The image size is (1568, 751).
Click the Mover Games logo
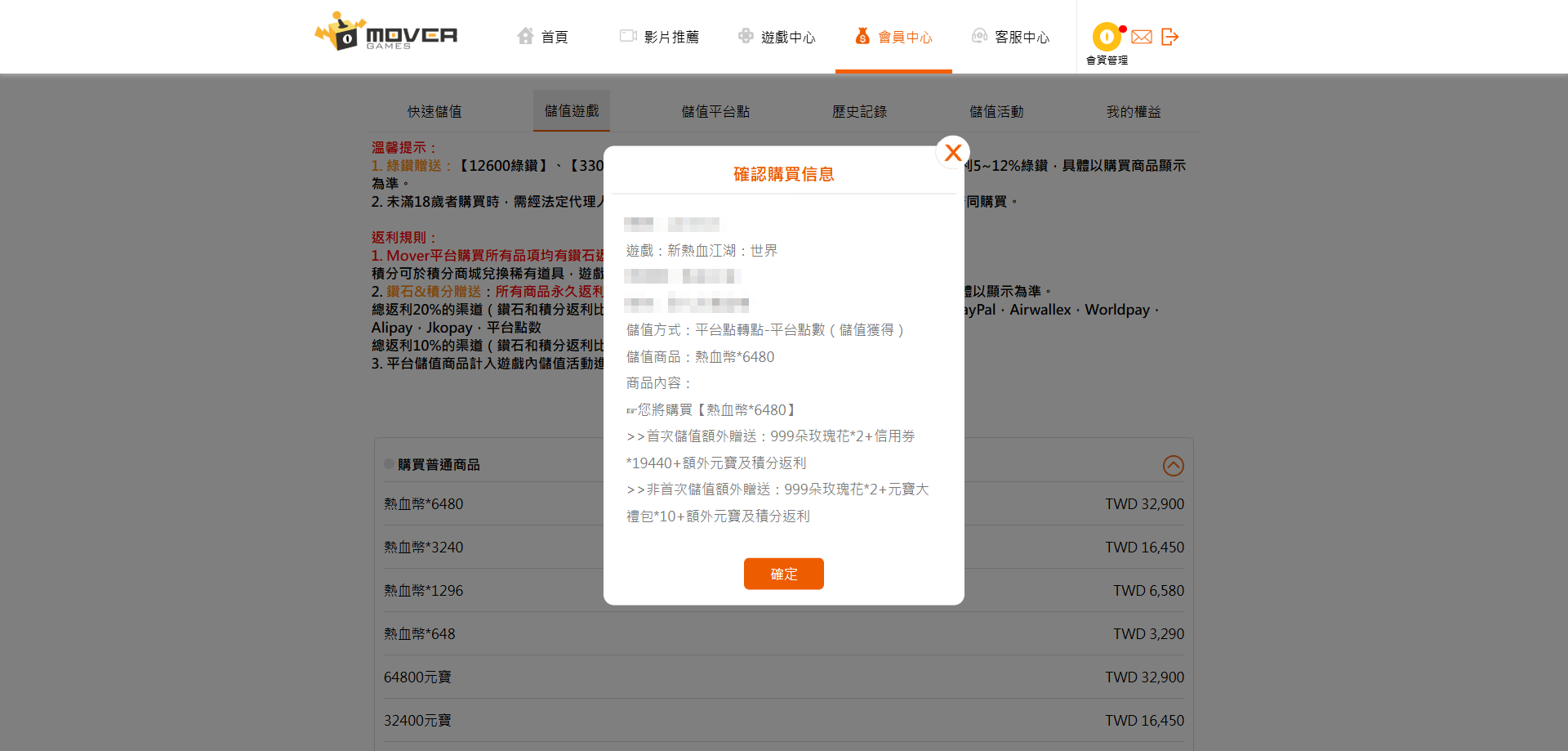pyautogui.click(x=386, y=34)
